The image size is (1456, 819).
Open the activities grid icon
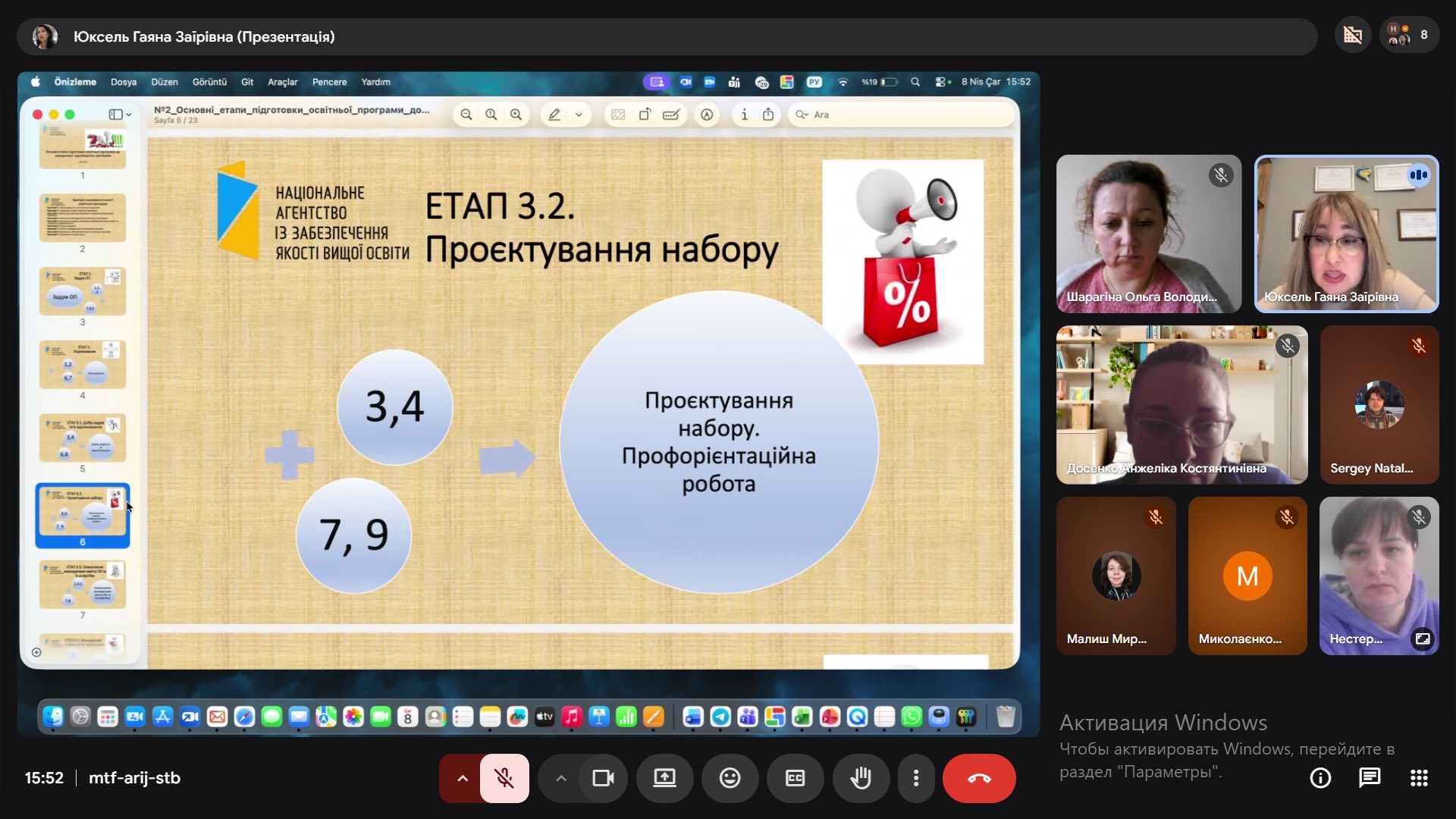(1419, 778)
